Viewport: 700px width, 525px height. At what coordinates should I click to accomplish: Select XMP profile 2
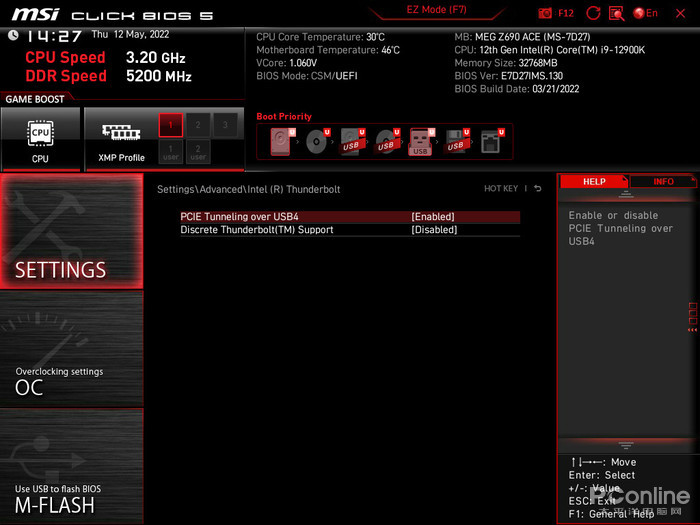click(198, 125)
